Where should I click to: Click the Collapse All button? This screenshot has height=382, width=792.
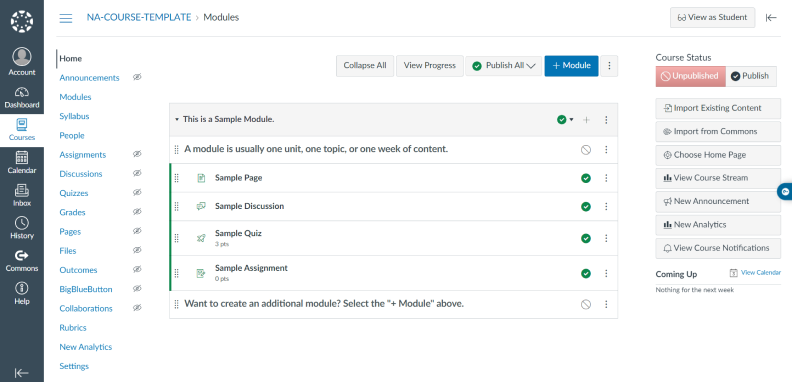(365, 66)
